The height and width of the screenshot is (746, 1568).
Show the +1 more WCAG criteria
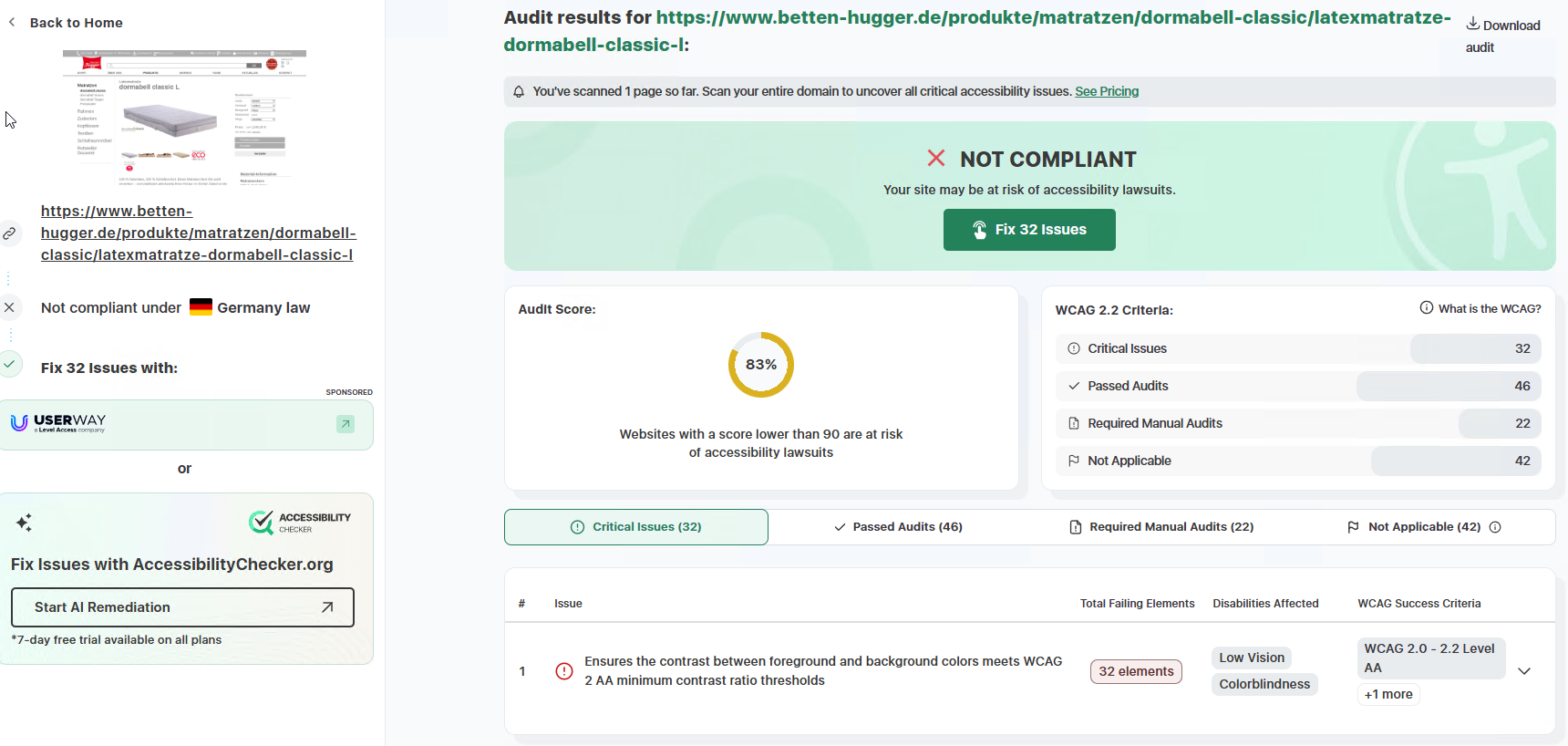coord(1388,694)
